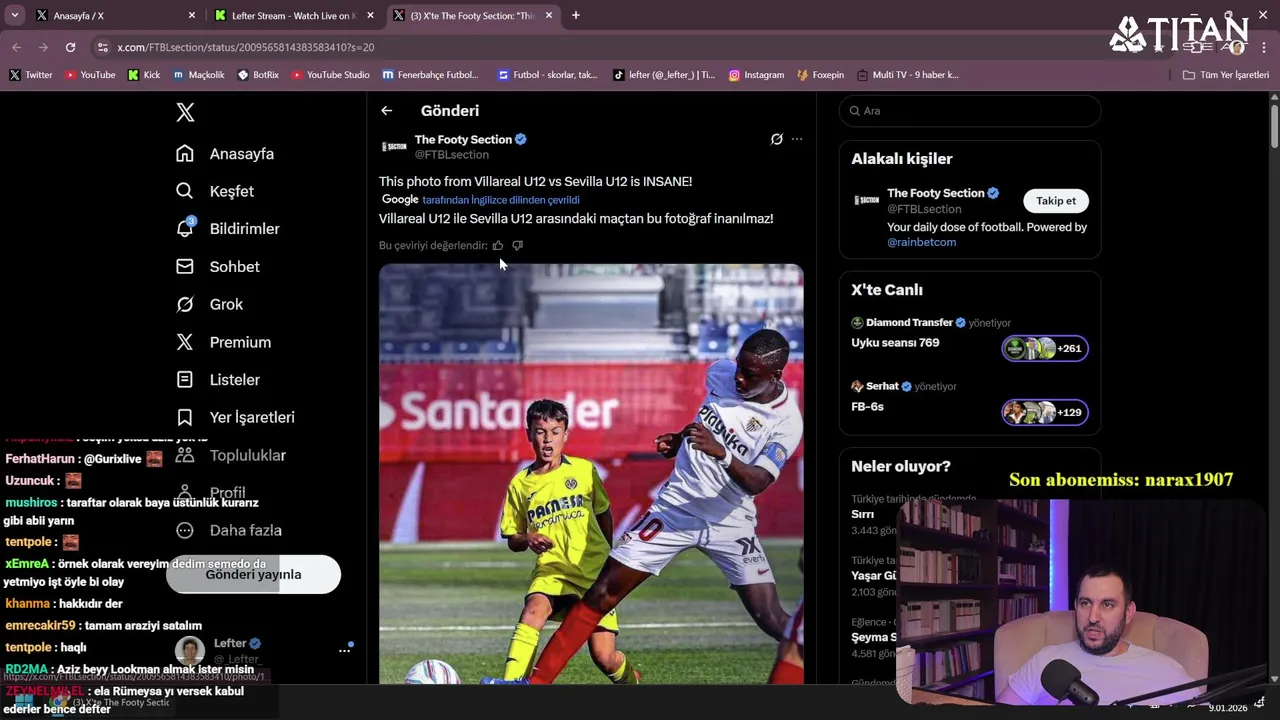1280x720 pixels.
Task: Click the Grok icon on the post
Action: [x=776, y=139]
